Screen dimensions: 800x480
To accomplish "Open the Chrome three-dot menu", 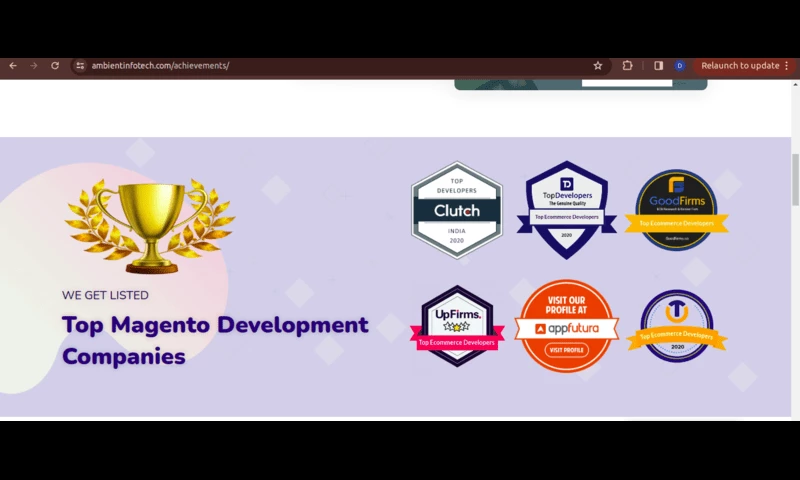I will point(787,66).
